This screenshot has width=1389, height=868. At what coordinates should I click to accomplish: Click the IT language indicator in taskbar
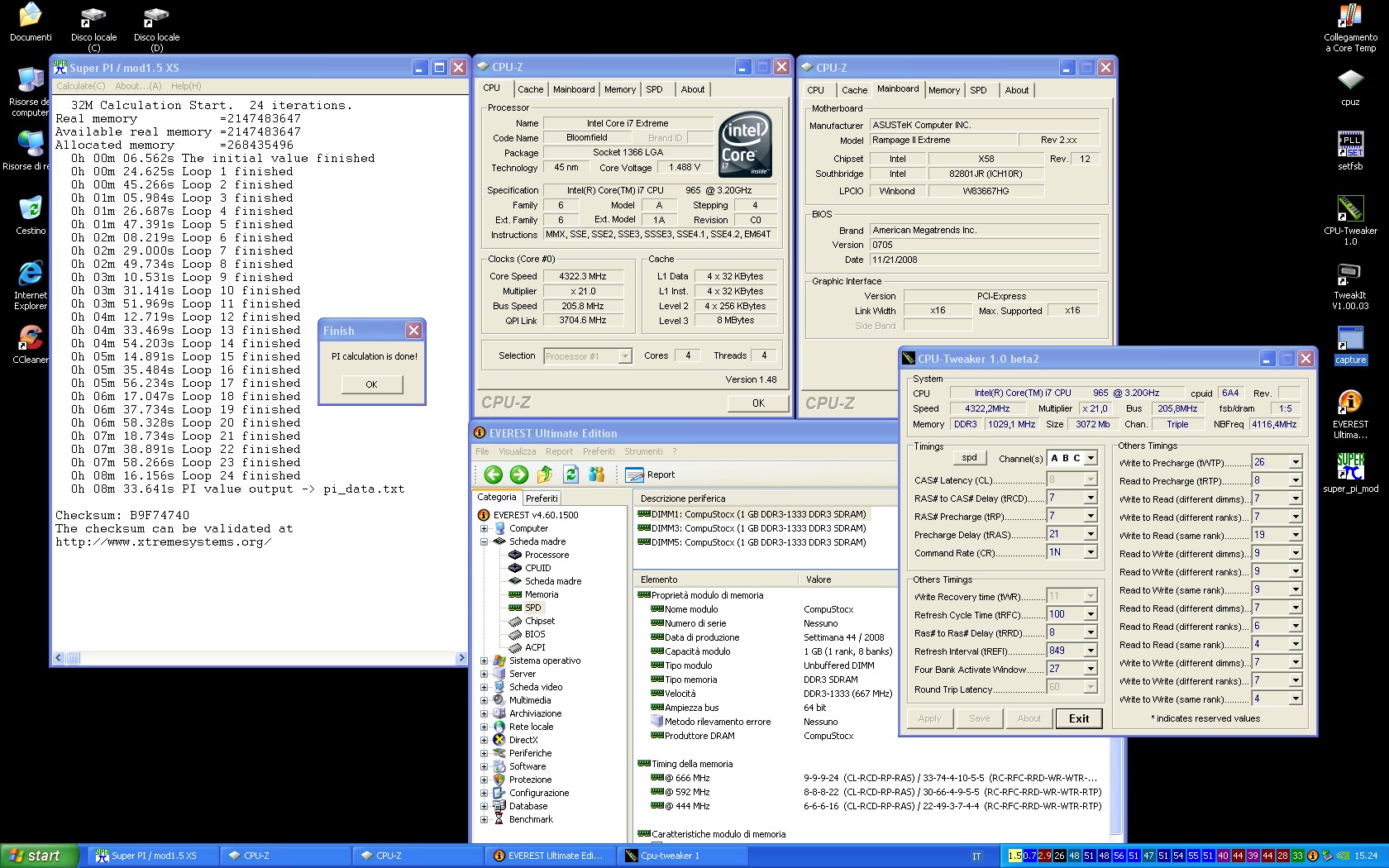tap(976, 856)
